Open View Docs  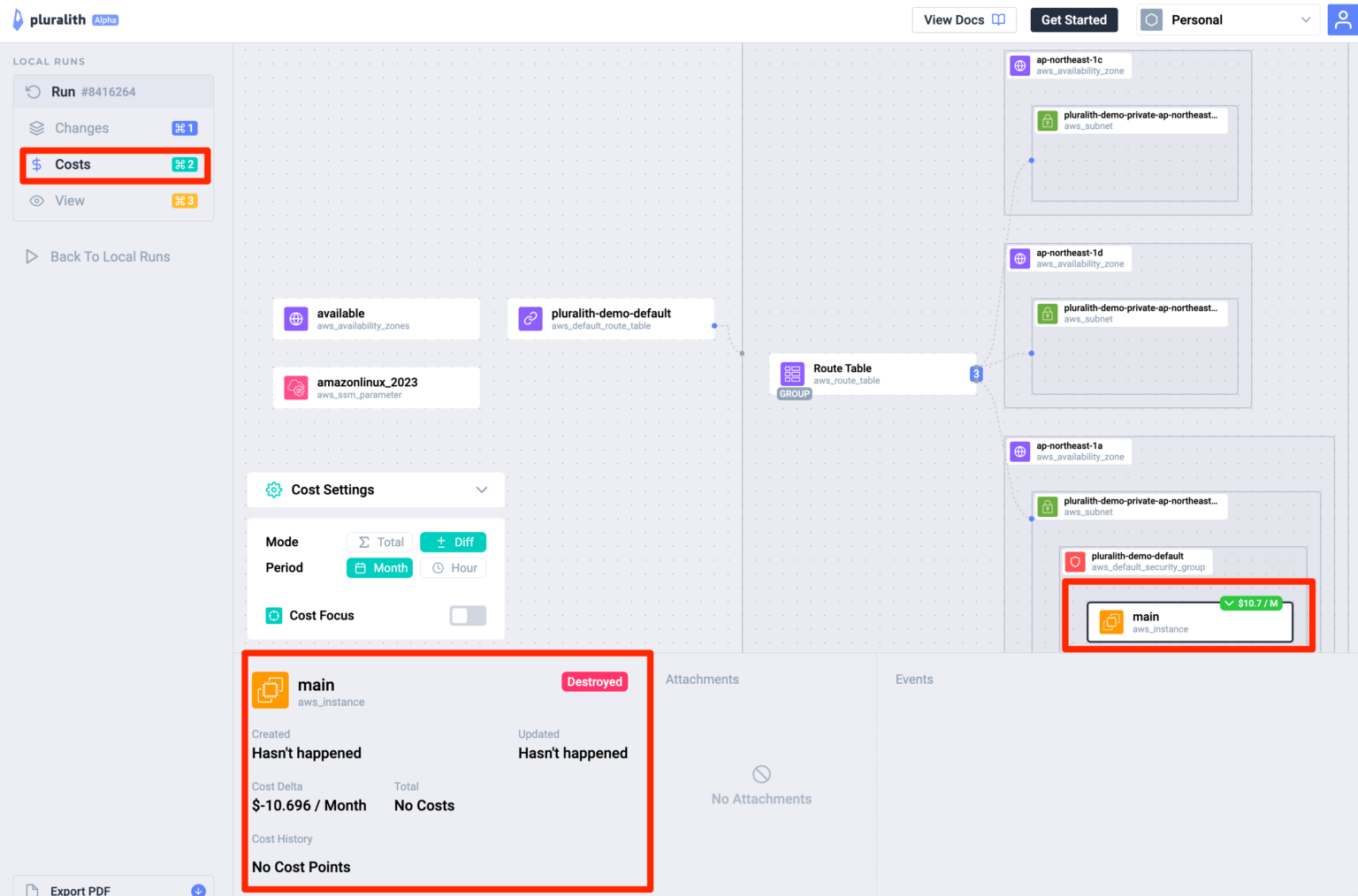click(964, 19)
